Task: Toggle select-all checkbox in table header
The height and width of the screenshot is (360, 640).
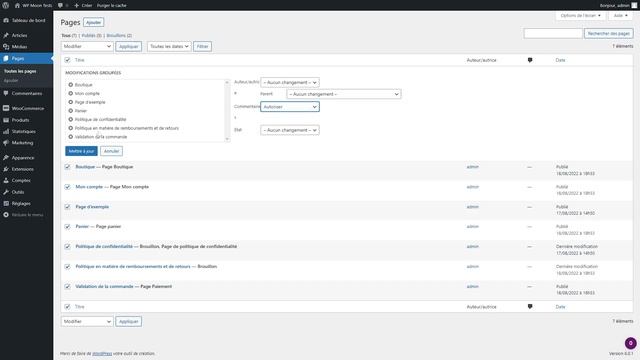Action: point(67,60)
